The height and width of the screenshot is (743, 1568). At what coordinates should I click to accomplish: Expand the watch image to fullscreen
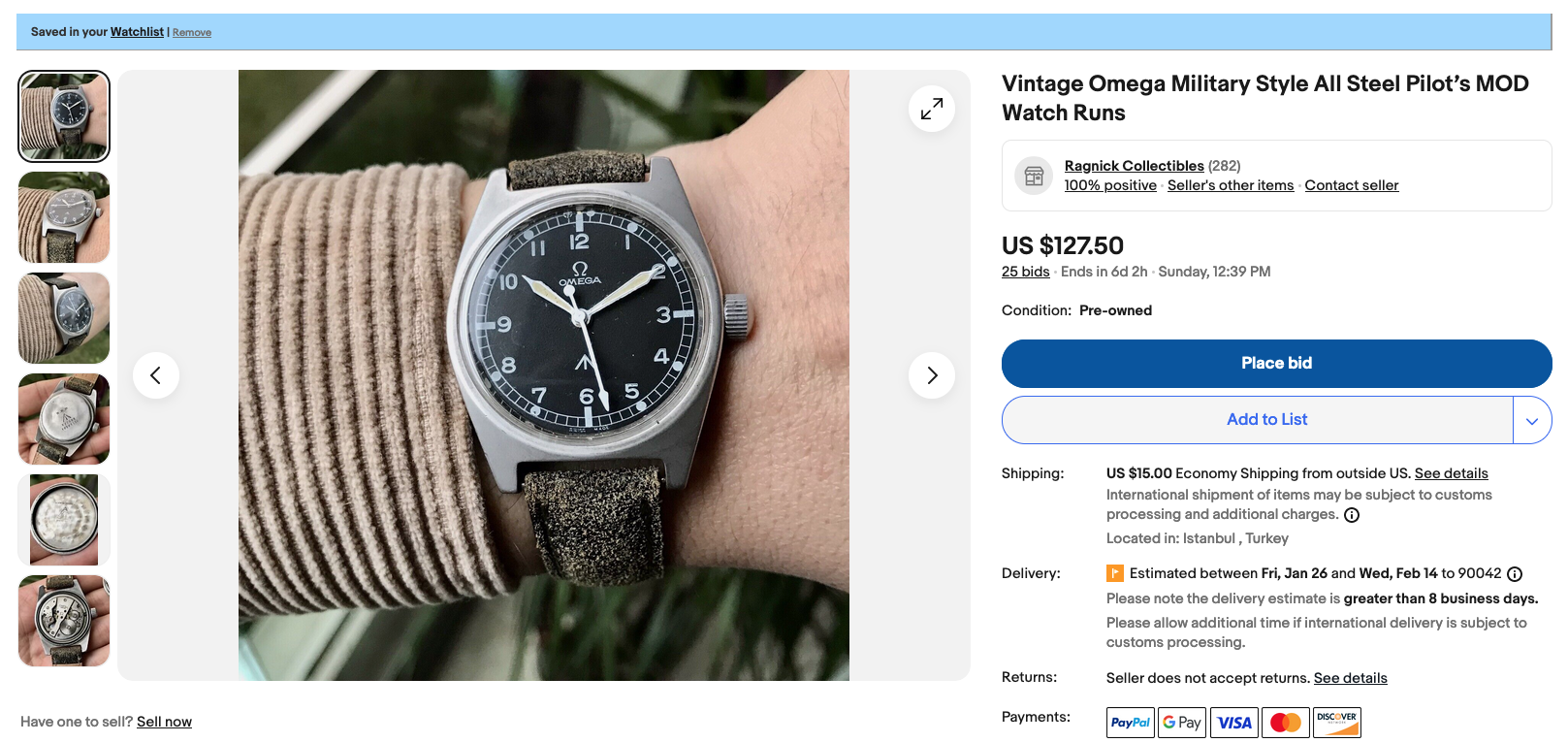coord(931,109)
